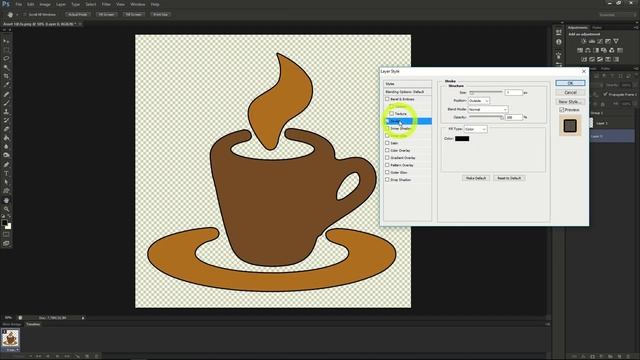Click the Make Default button
This screenshot has width=640, height=360.
pyautogui.click(x=476, y=178)
